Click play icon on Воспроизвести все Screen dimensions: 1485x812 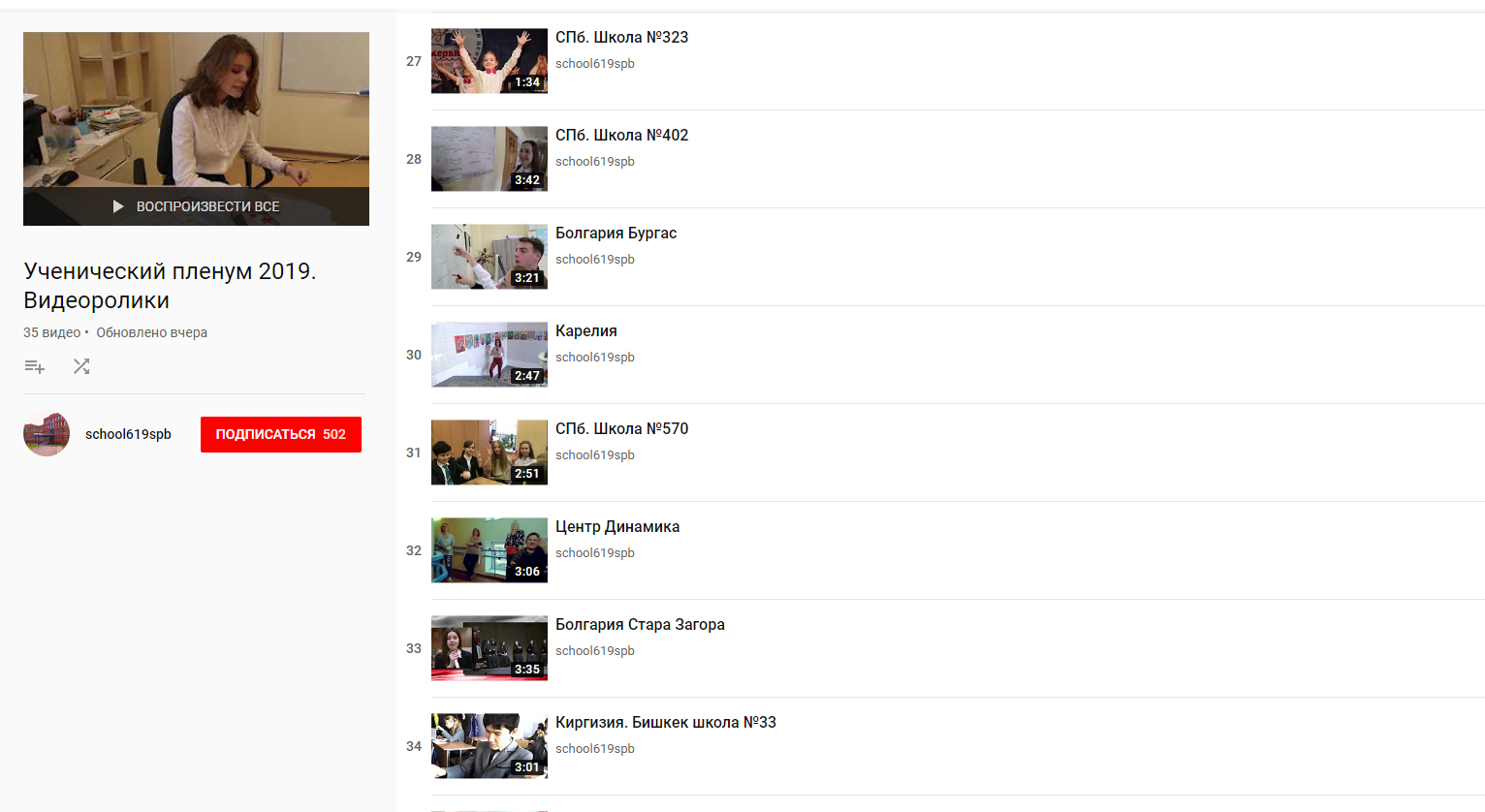118,206
